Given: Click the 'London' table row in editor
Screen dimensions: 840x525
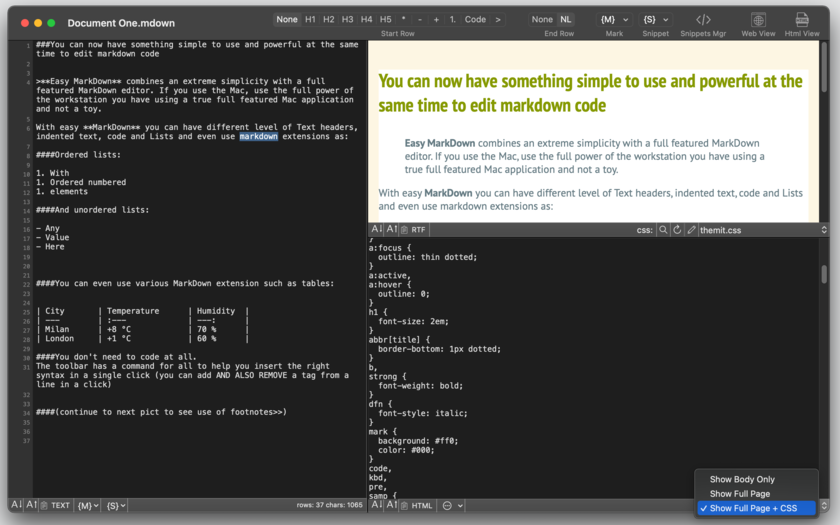Looking at the screenshot, I should [142, 339].
